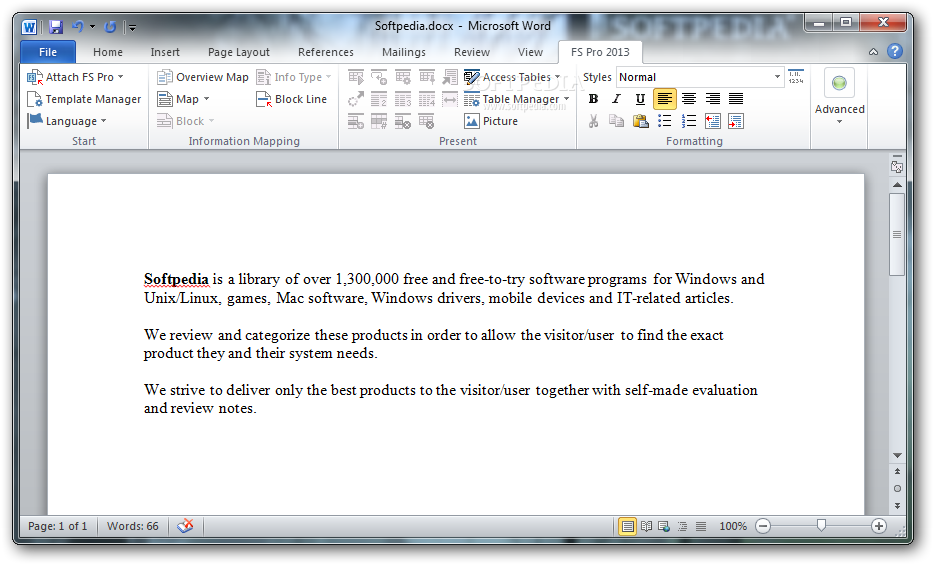Cut selection with the scissors icon
Viewport: 934px width, 565px height.
593,121
